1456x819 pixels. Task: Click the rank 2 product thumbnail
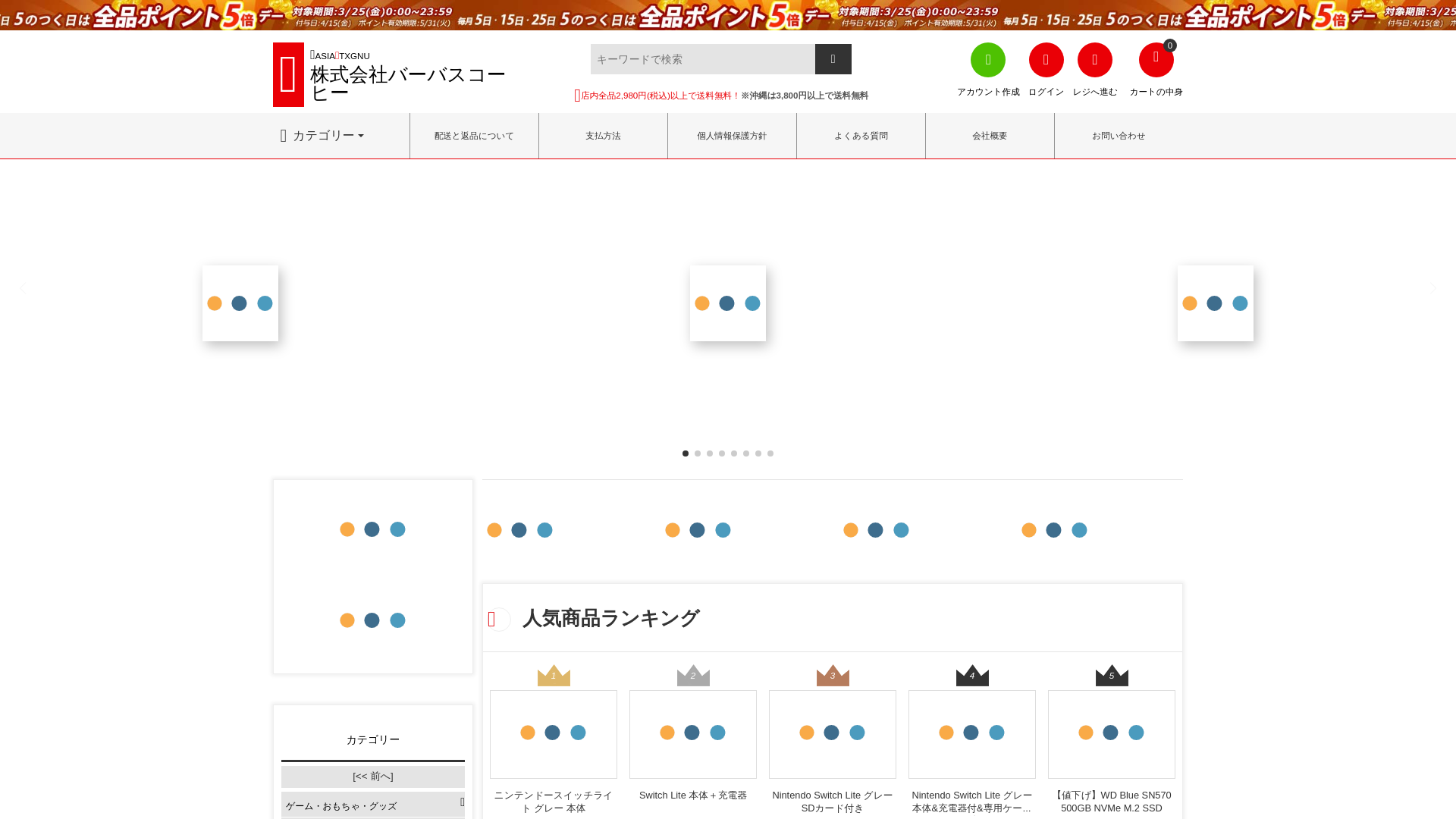[693, 734]
